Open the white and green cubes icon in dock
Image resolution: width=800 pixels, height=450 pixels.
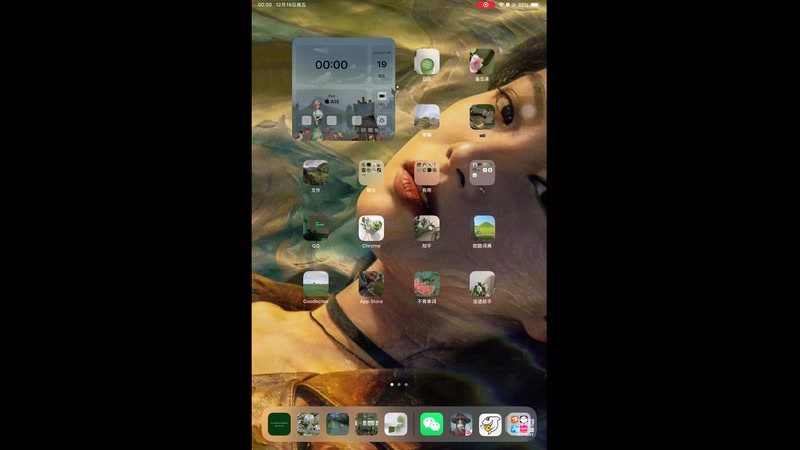[x=395, y=424]
